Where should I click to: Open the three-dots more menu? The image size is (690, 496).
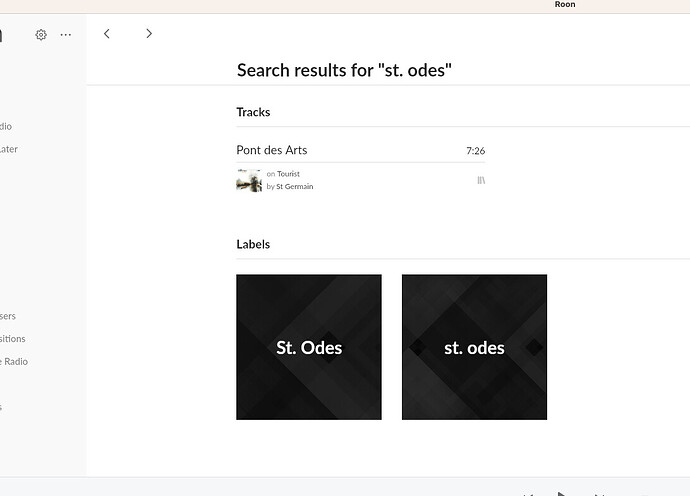click(66, 35)
